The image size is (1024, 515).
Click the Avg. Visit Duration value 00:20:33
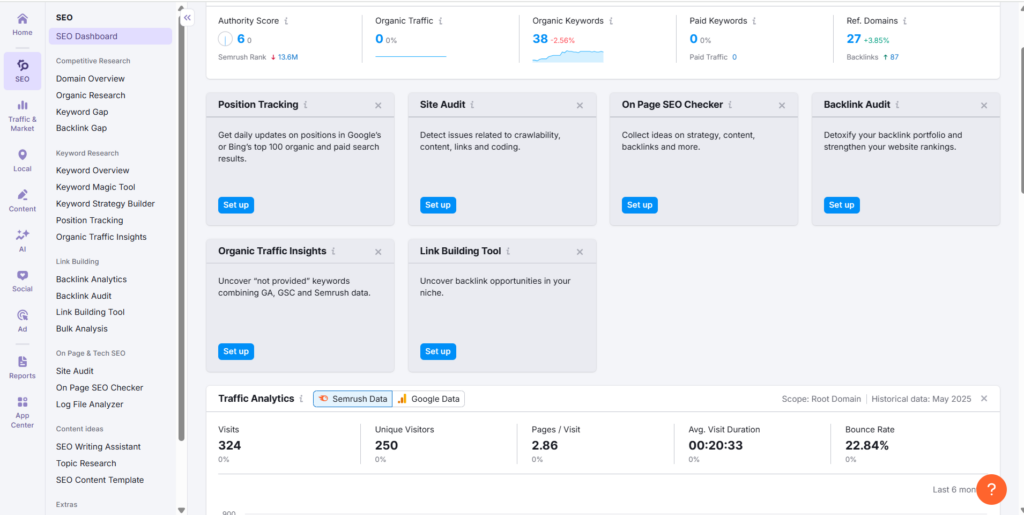click(x=715, y=446)
